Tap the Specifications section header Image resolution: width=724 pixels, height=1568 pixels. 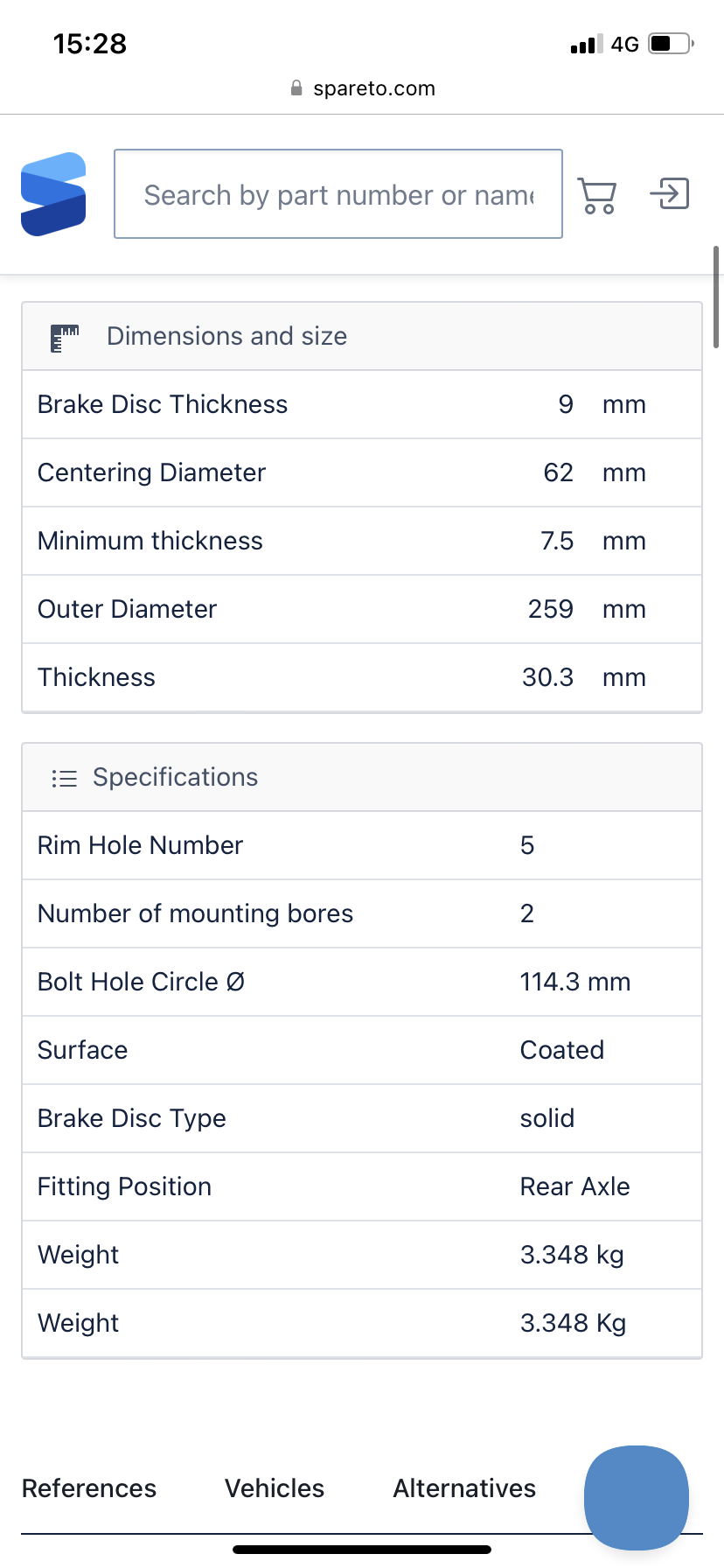[176, 778]
